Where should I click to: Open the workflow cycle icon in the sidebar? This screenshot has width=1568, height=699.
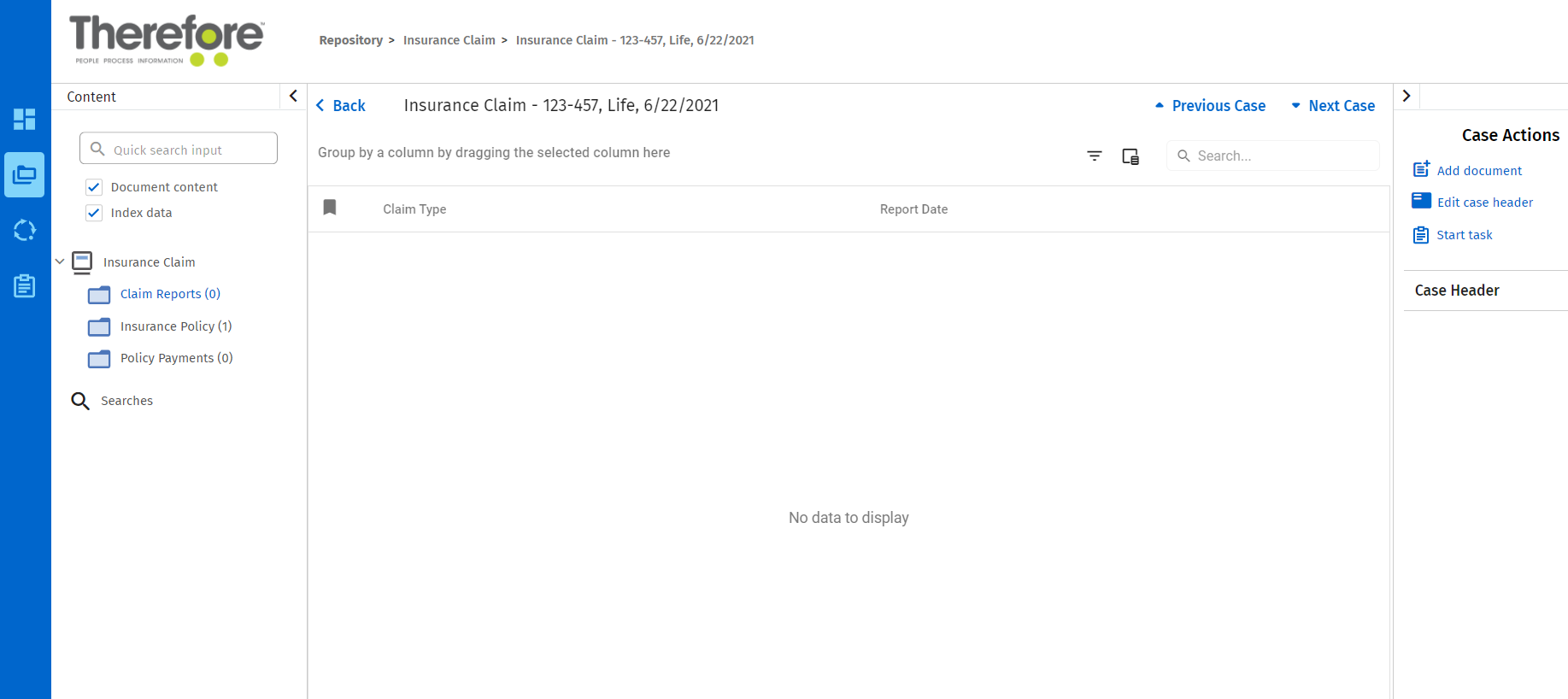tap(25, 230)
